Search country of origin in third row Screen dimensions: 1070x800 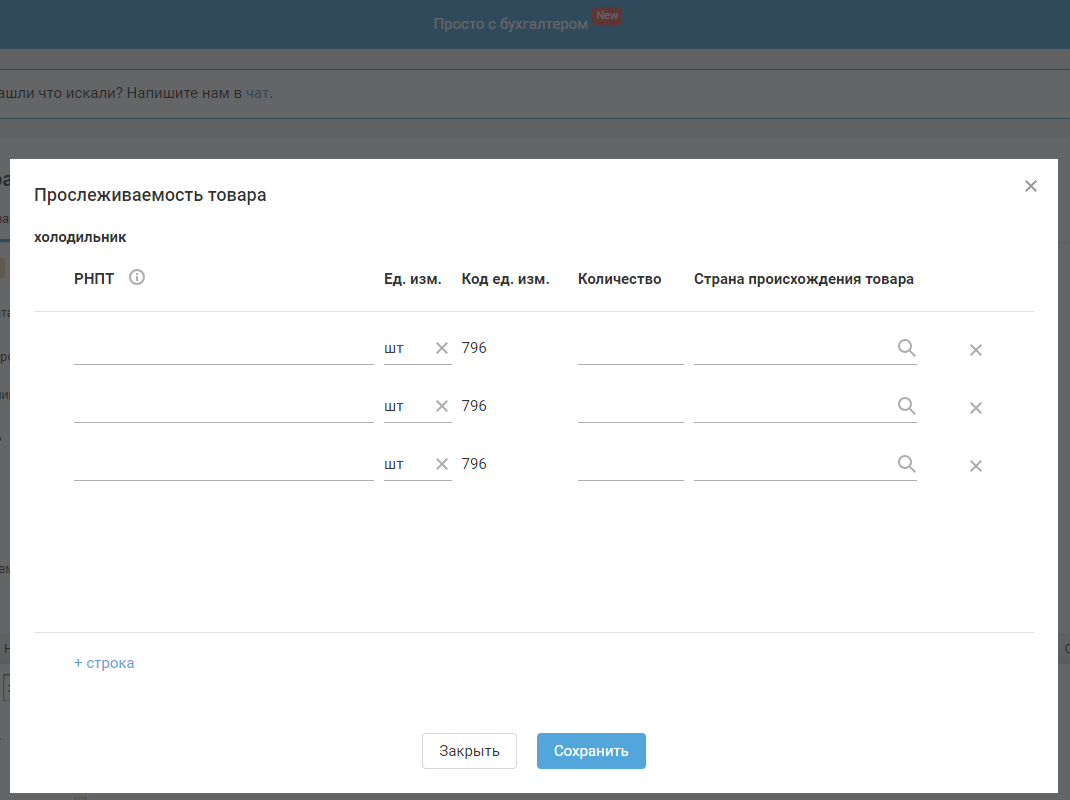[906, 463]
